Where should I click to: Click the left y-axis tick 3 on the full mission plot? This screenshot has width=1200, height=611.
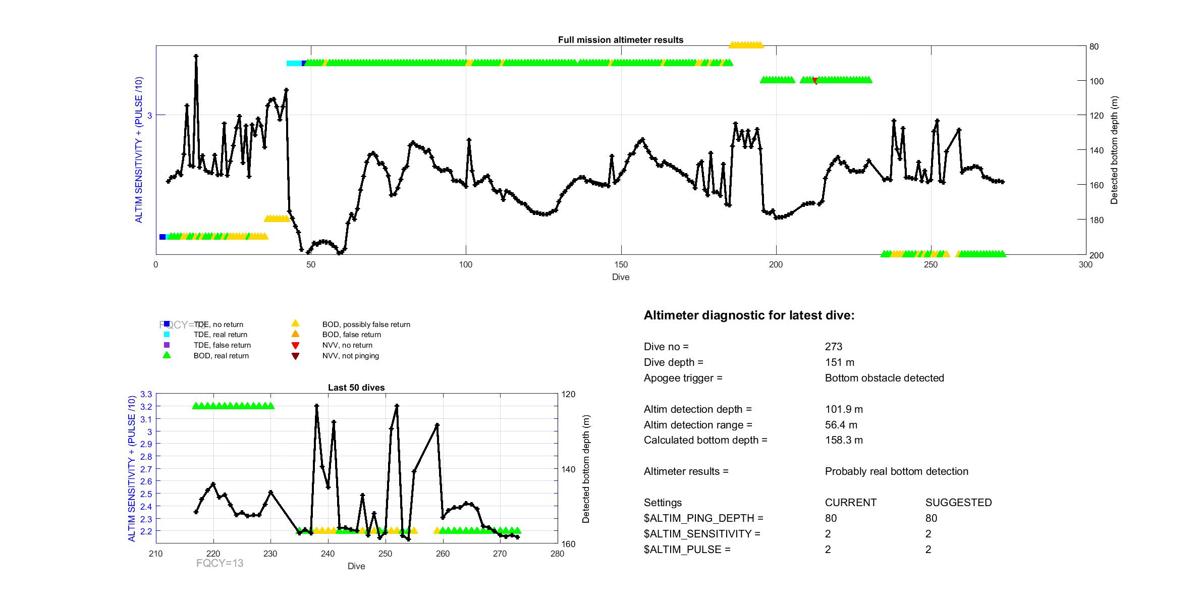point(149,115)
